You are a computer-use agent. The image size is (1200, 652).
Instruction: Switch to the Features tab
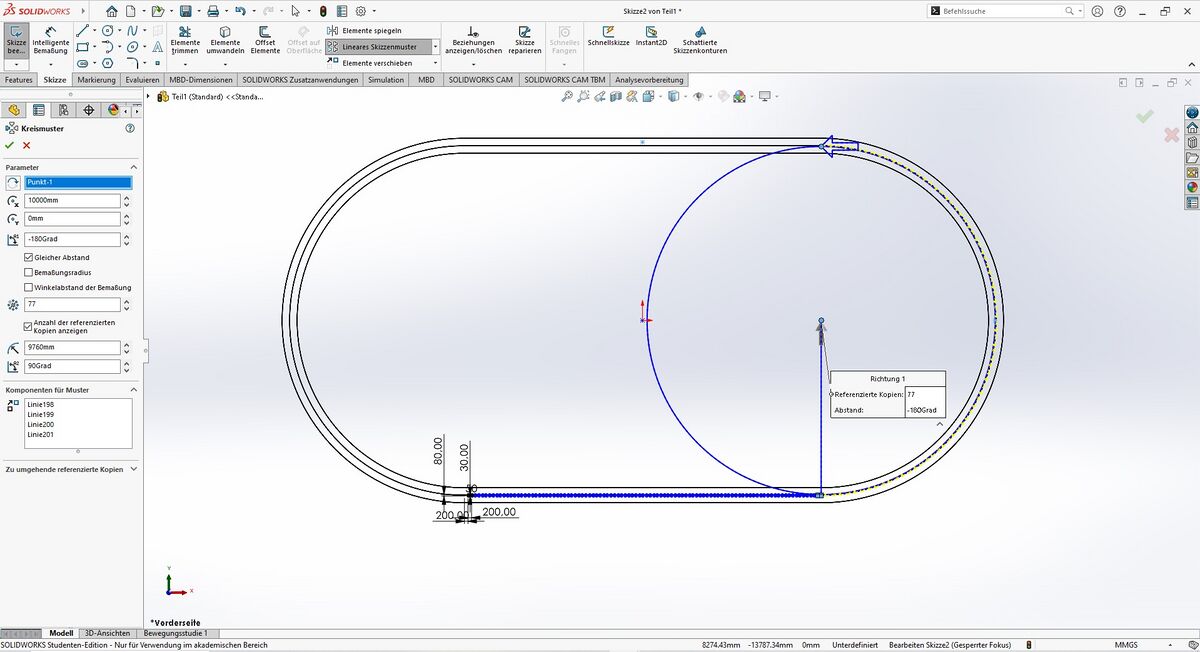[18, 79]
